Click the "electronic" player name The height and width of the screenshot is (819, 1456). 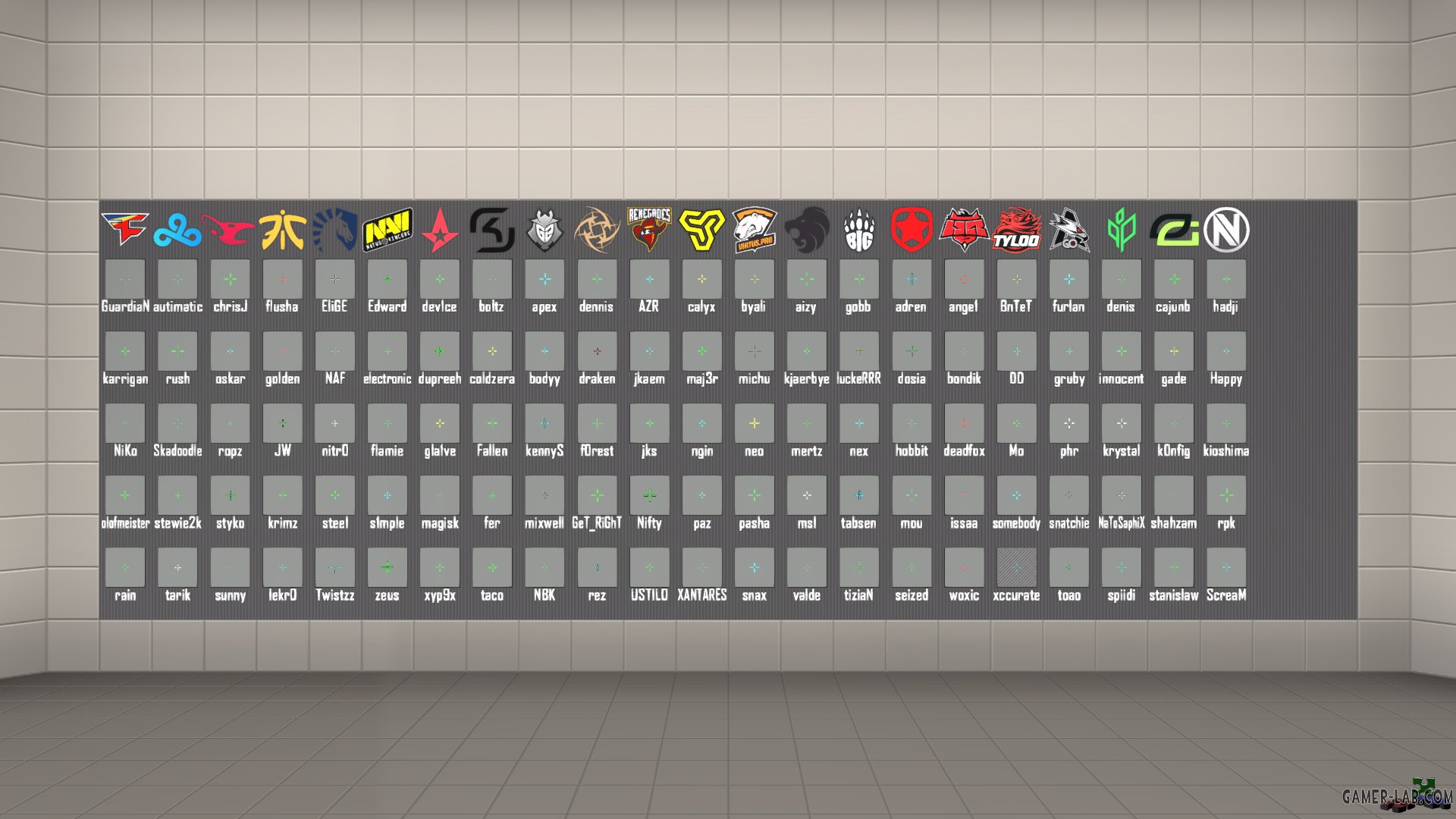coord(388,378)
